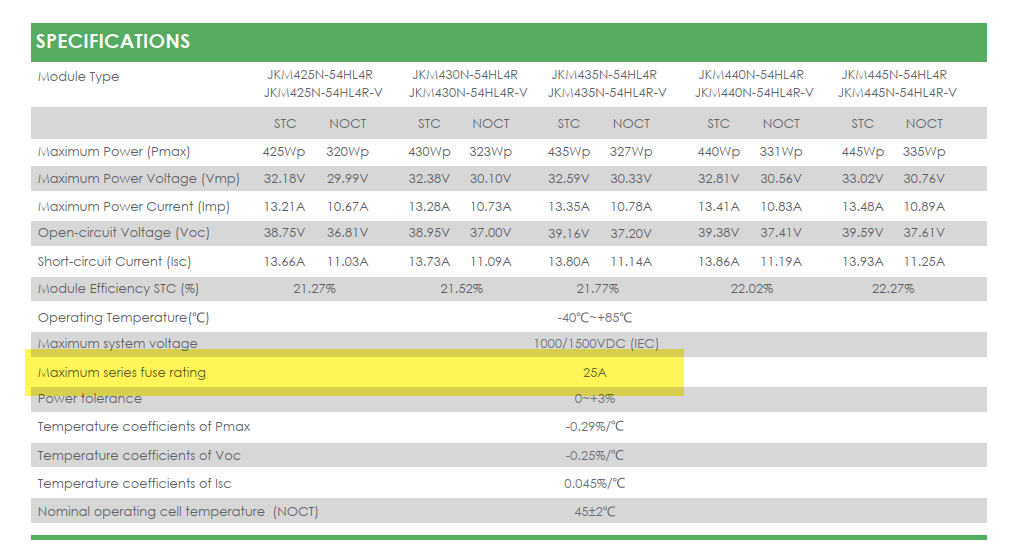Click the 335Wp NOCT value
The width and height of the screenshot is (1024, 557).
(924, 151)
